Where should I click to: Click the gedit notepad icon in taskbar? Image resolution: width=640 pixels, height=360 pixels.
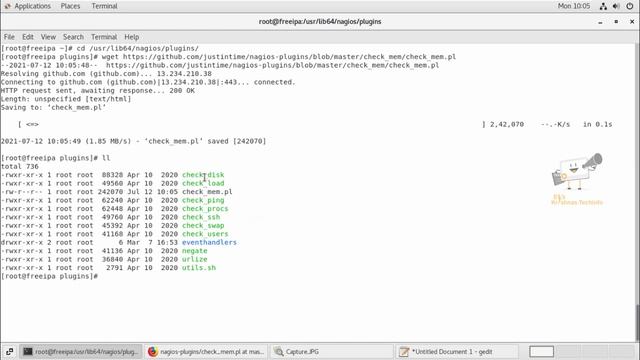coord(404,351)
